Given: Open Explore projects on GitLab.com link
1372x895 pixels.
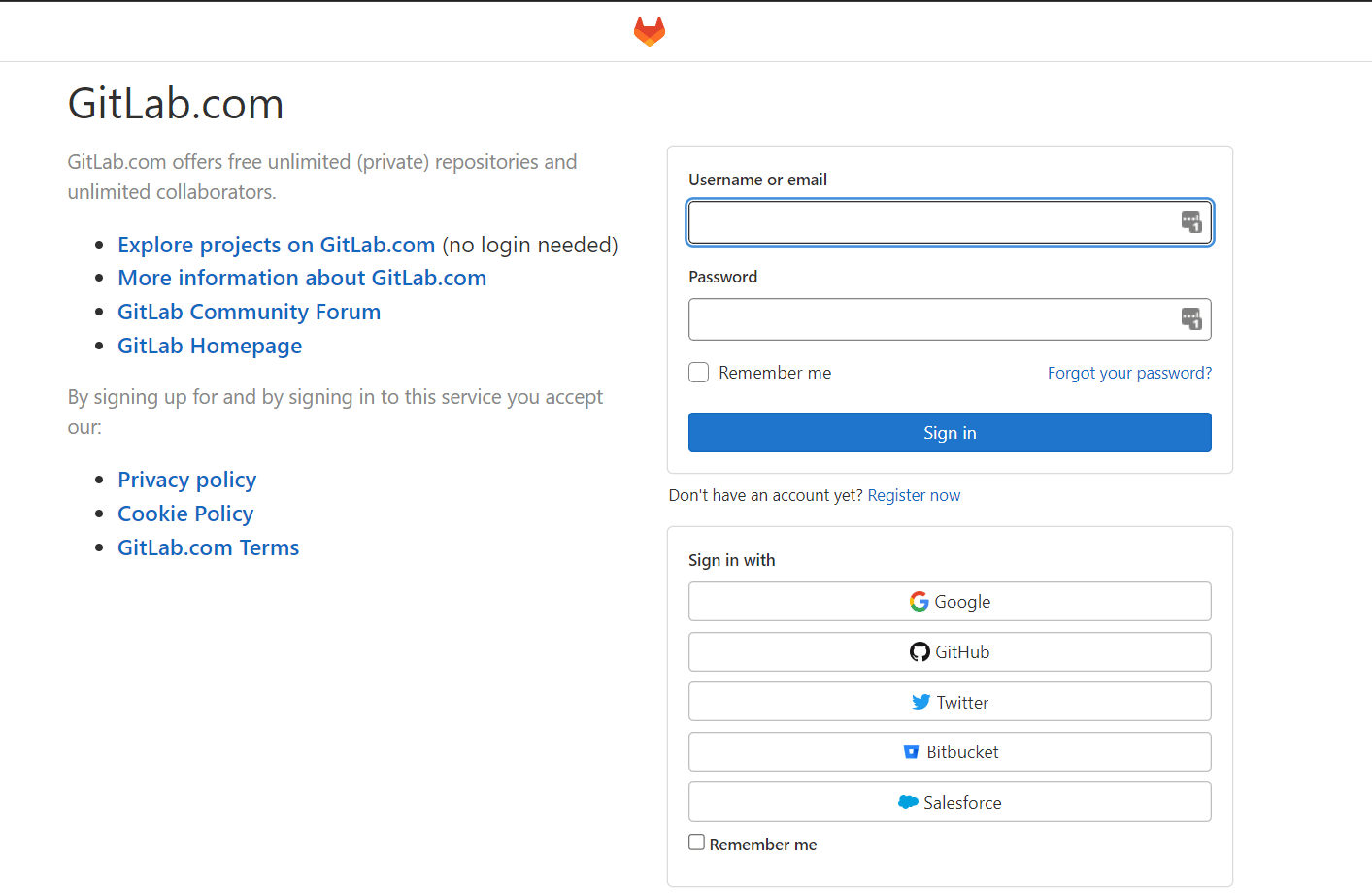Looking at the screenshot, I should click(x=277, y=245).
